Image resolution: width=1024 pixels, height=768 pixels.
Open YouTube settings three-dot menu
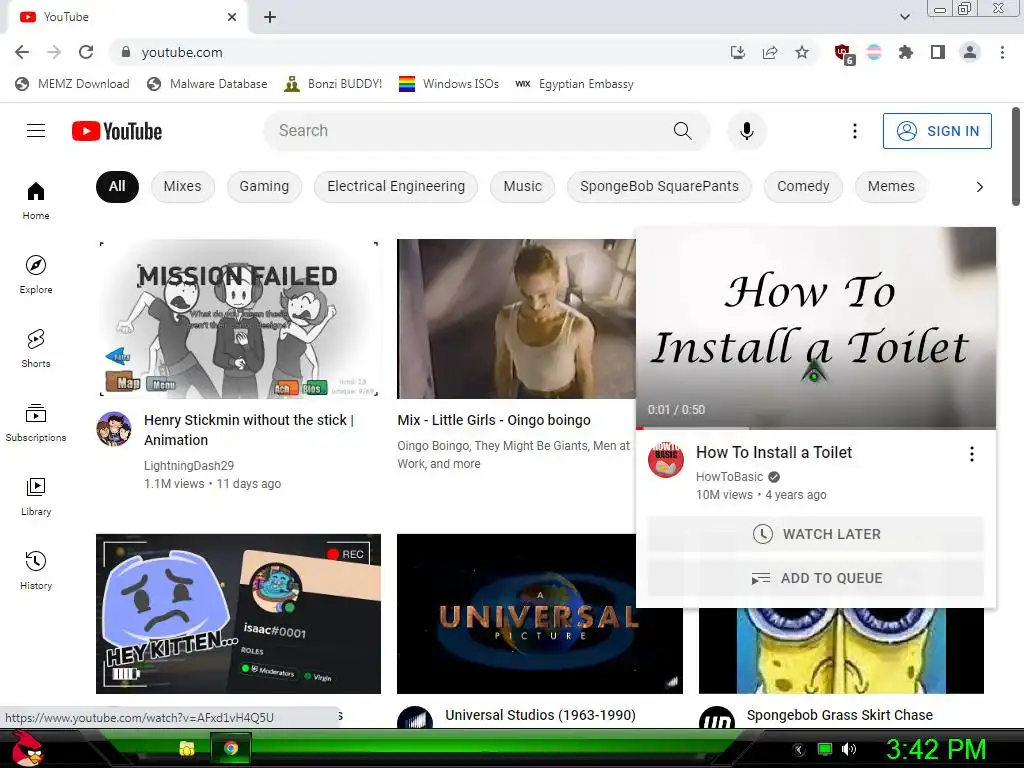(x=854, y=131)
